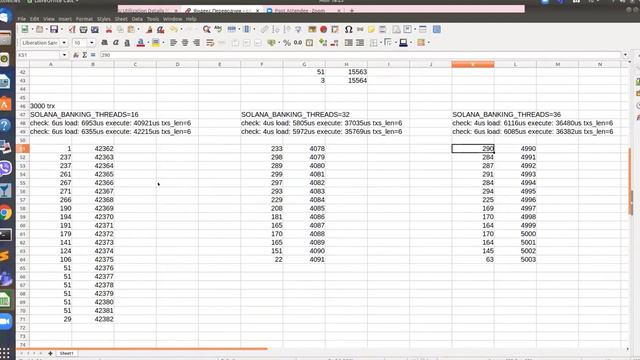Click the vertical scrollbar thumb
This screenshot has height=360, width=640.
(630, 180)
